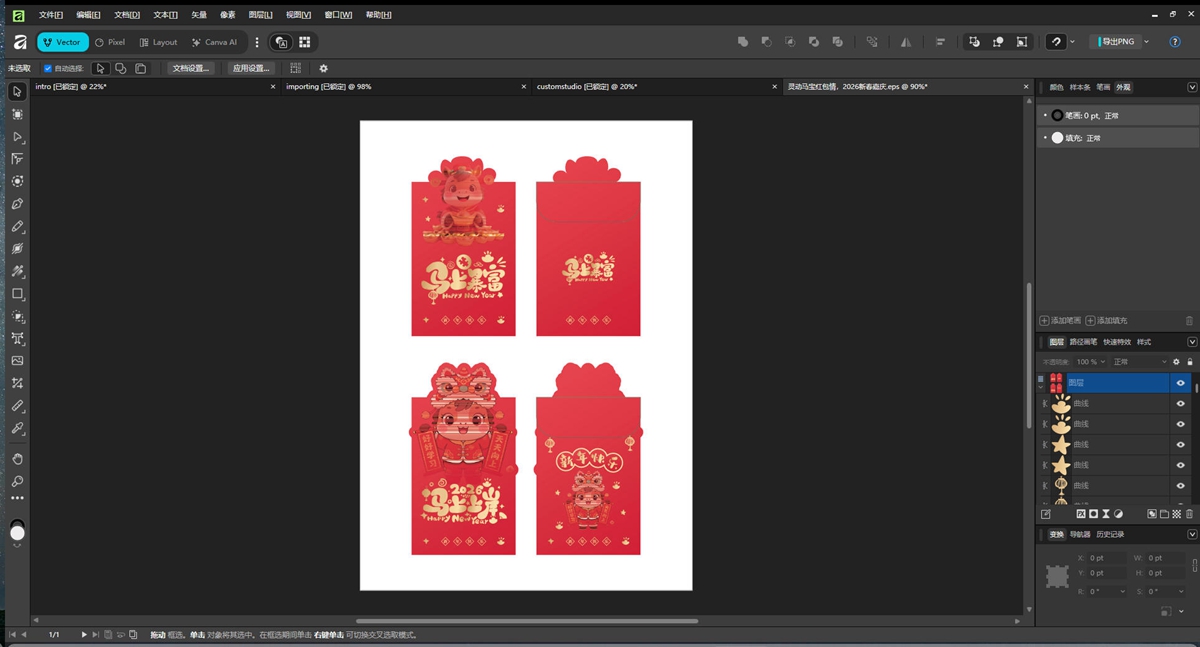Click the W width field in Transform panel
Viewport: 1200px width, 647px height.
click(1166, 558)
